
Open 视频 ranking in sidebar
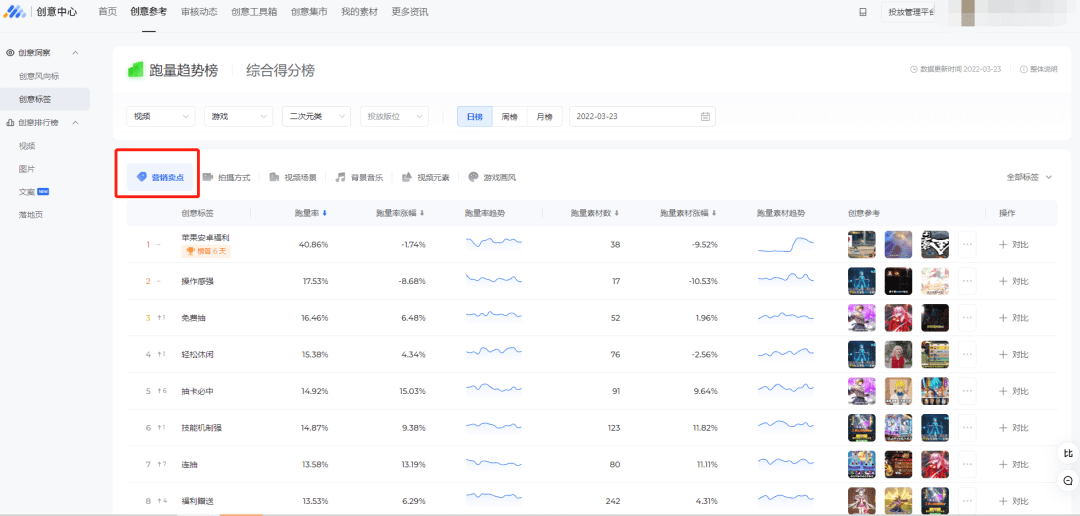27,145
